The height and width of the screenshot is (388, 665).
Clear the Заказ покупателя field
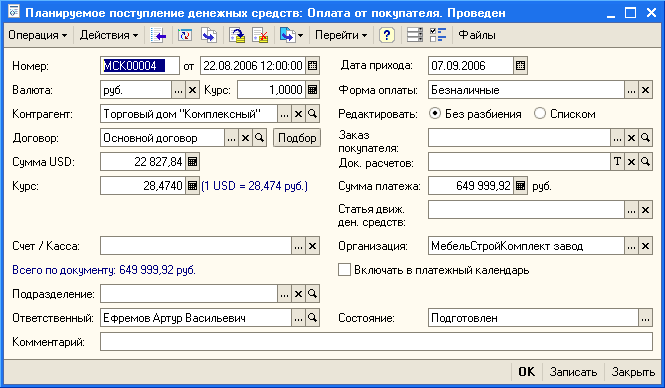(631, 138)
